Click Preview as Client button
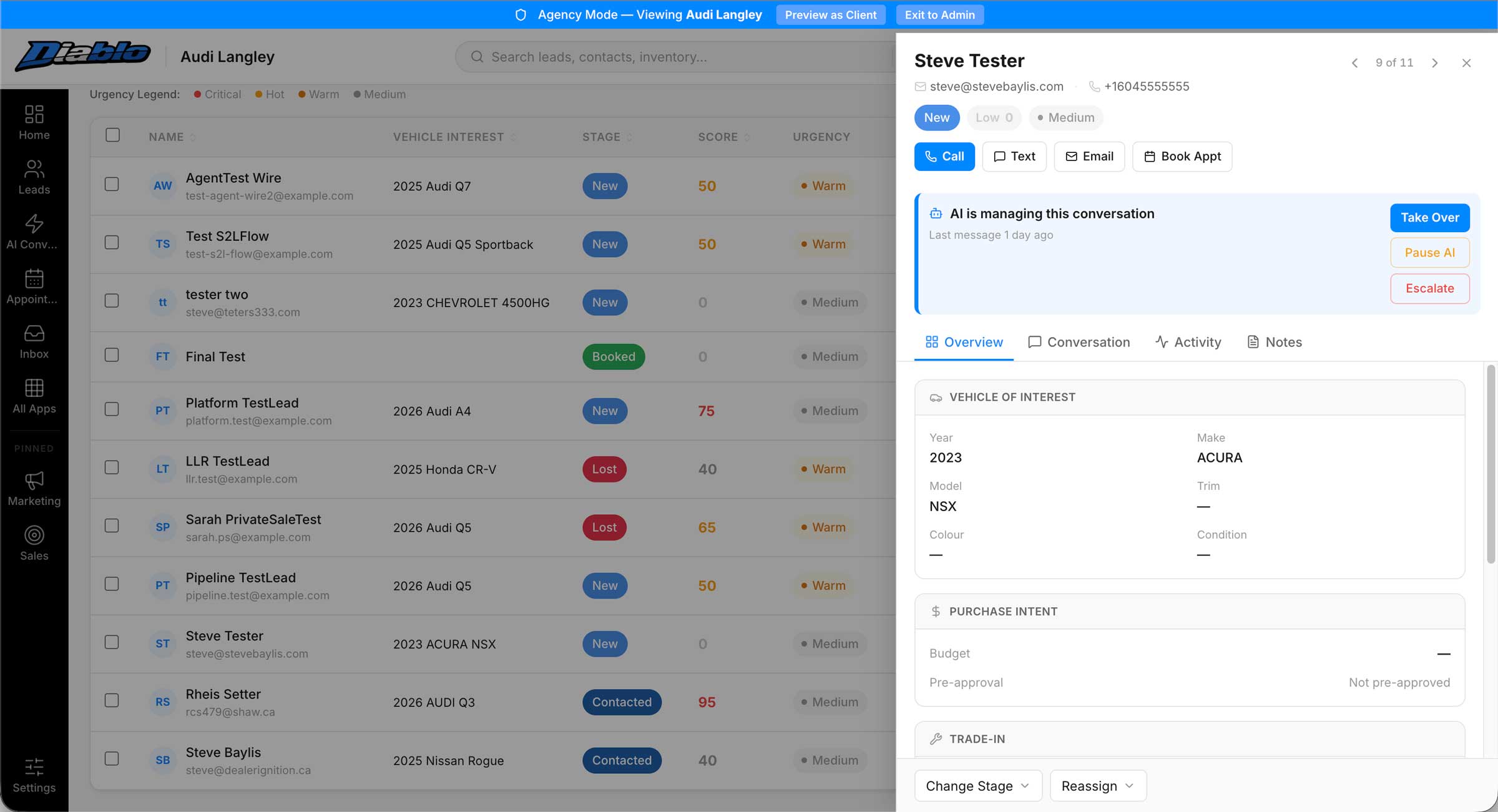The image size is (1498, 812). (831, 15)
